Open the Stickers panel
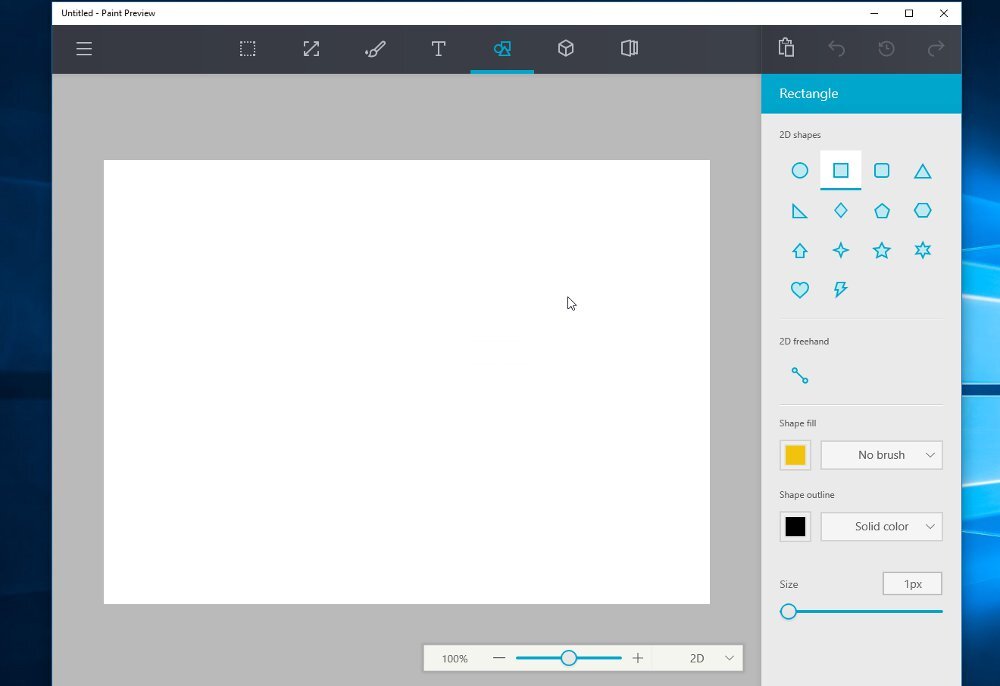 pyautogui.click(x=629, y=49)
